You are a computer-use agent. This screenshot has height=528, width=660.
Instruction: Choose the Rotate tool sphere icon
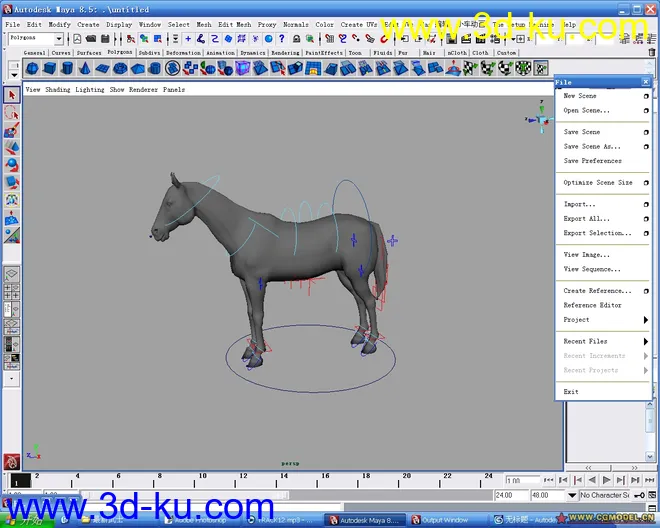(x=12, y=165)
